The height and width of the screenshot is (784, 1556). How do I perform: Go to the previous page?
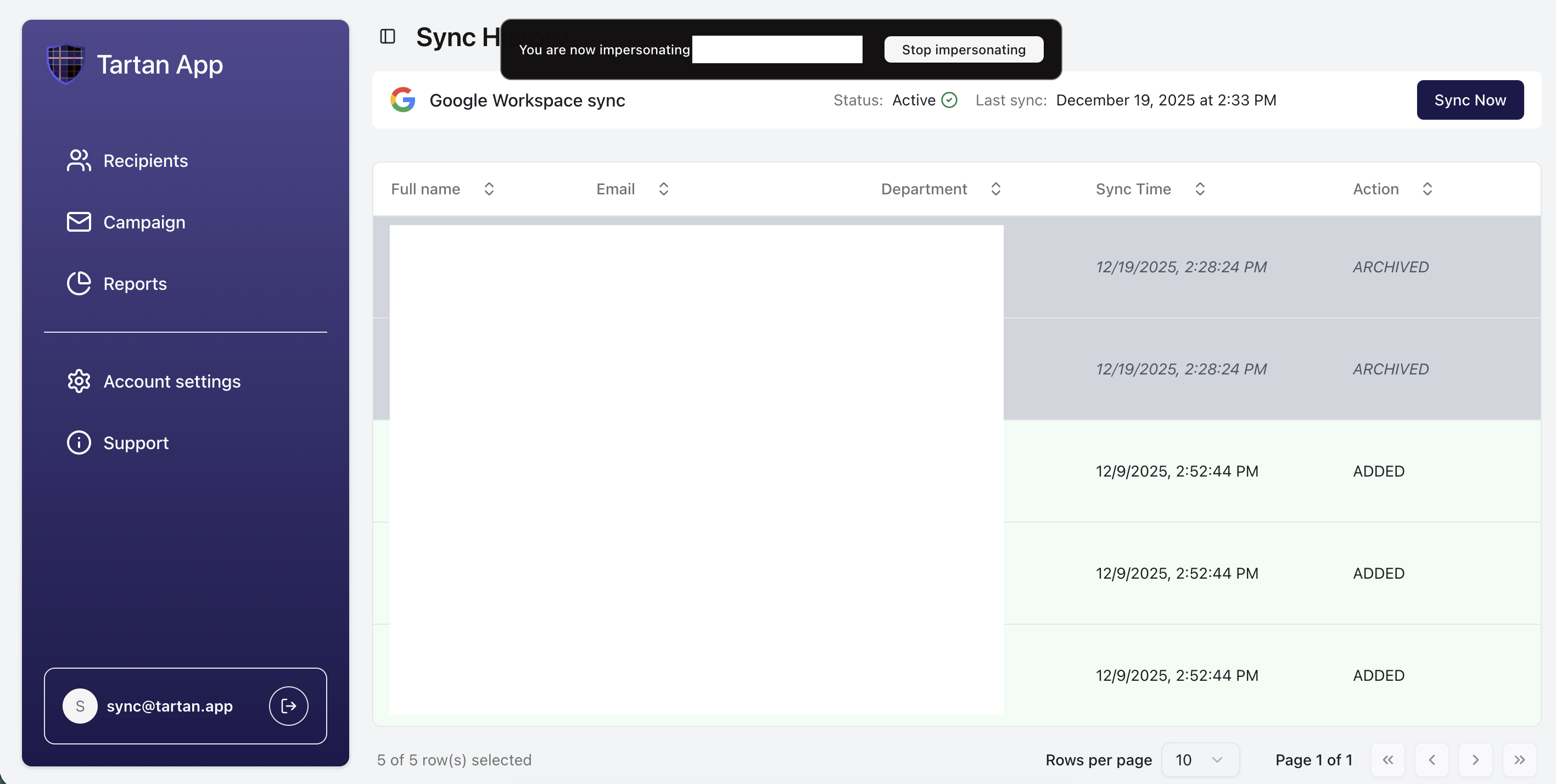click(1431, 760)
